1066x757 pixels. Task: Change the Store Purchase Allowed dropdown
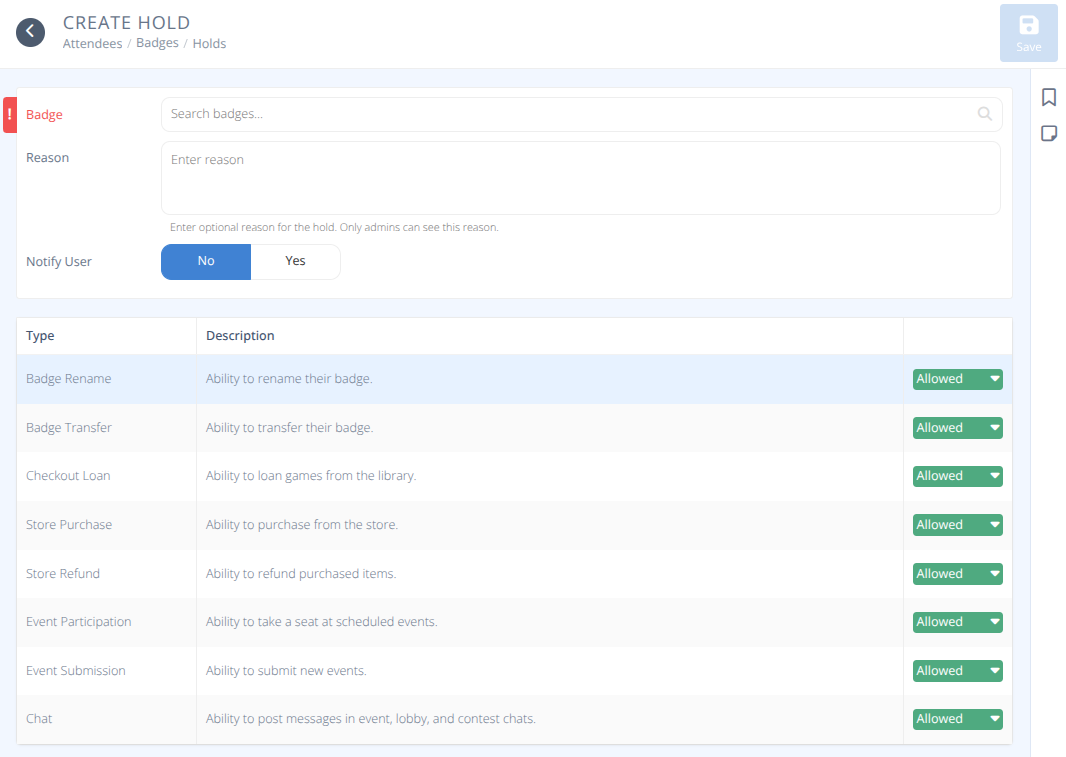click(957, 525)
